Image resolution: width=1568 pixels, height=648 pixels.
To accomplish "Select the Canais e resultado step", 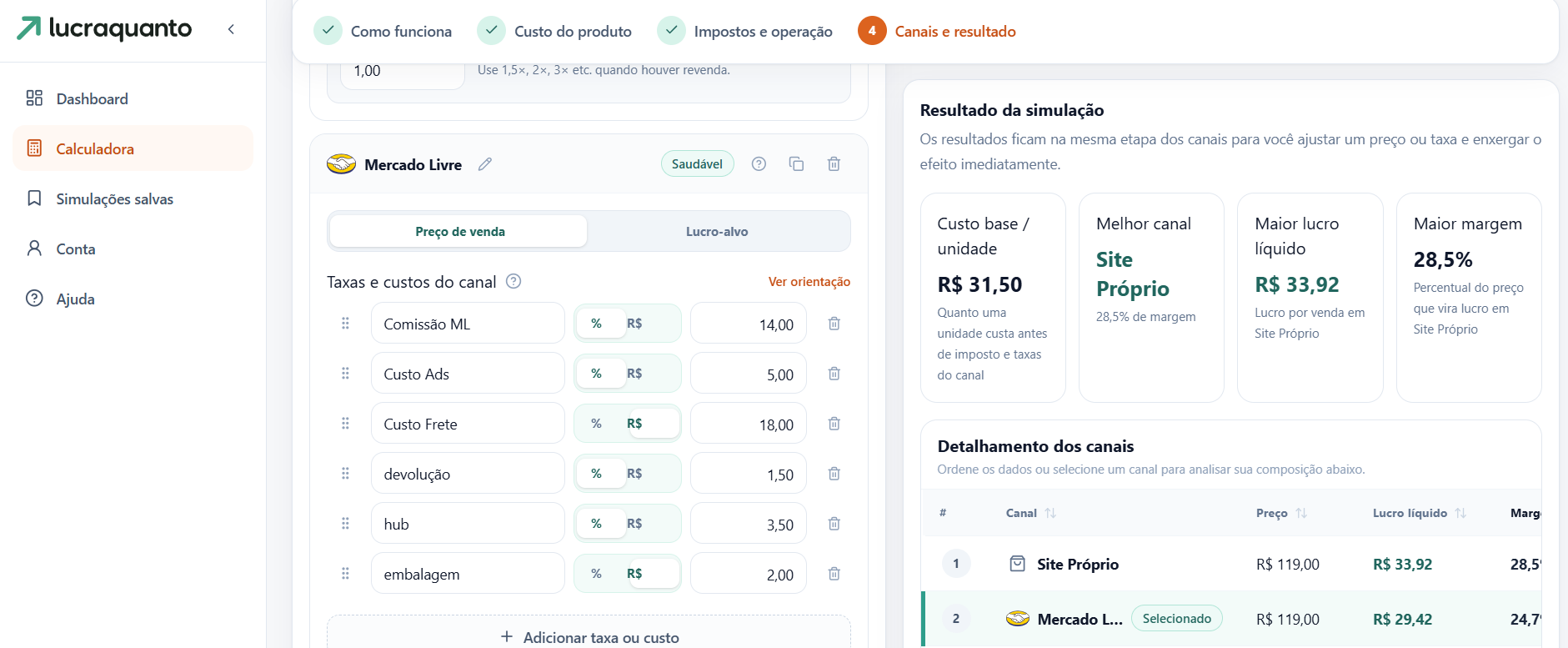I will pyautogui.click(x=937, y=31).
